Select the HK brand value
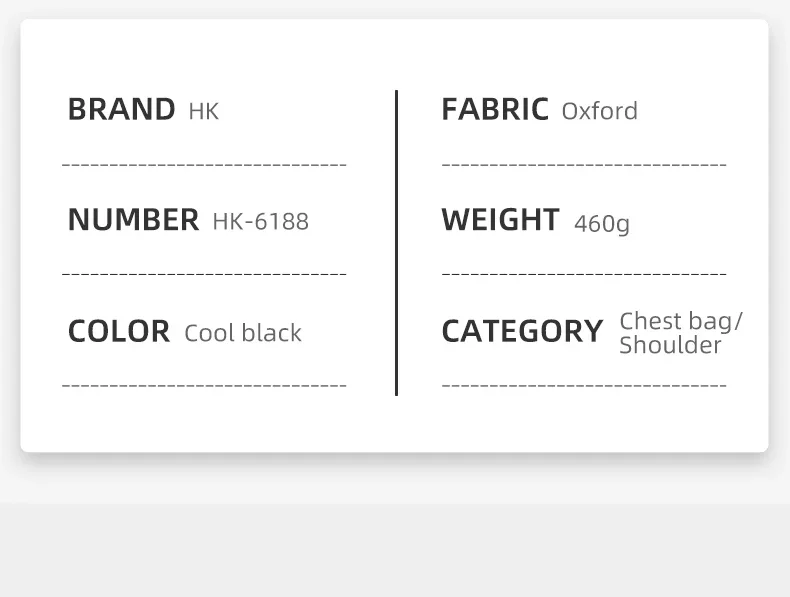 click(x=203, y=111)
